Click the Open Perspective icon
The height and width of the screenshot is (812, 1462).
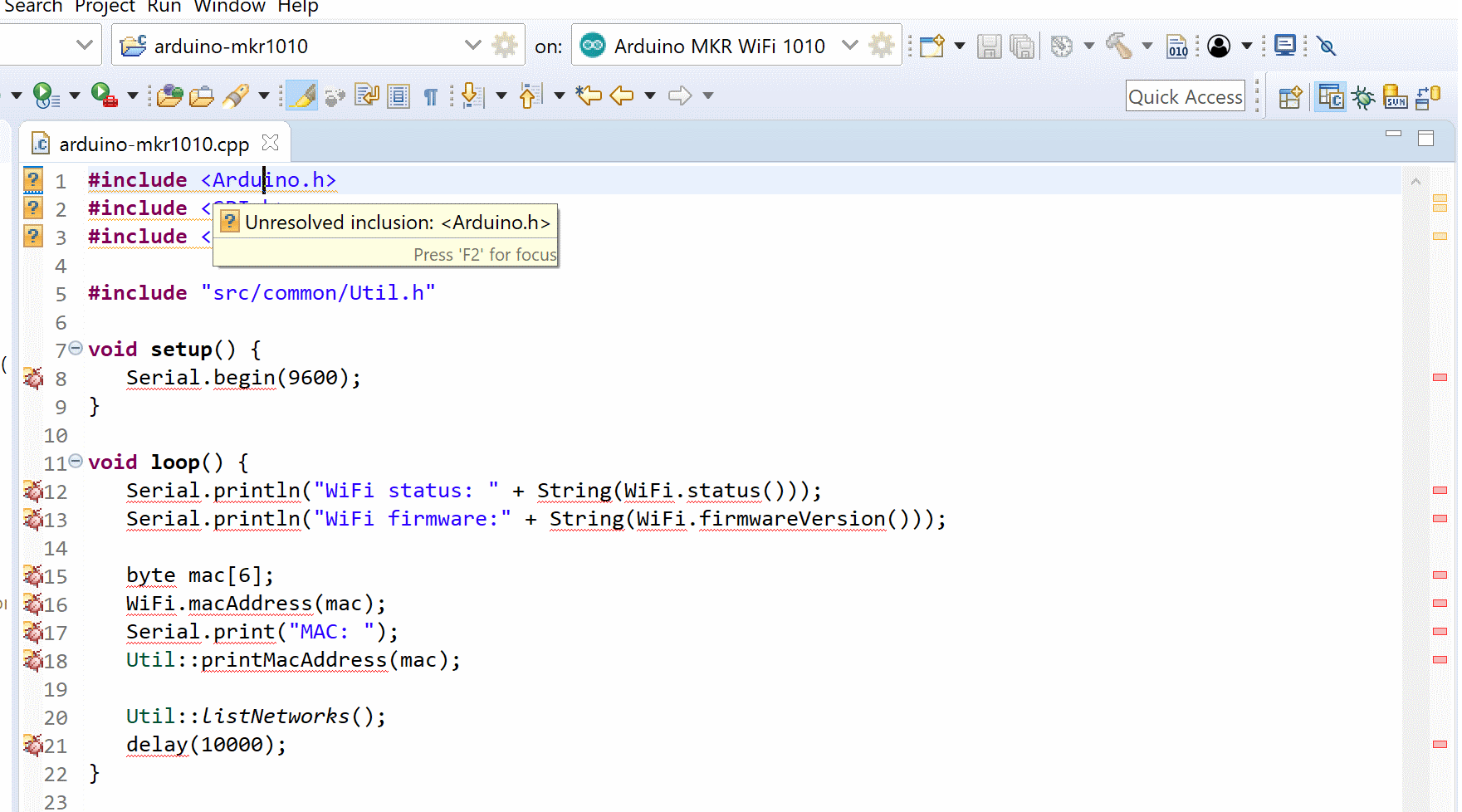tap(1290, 97)
